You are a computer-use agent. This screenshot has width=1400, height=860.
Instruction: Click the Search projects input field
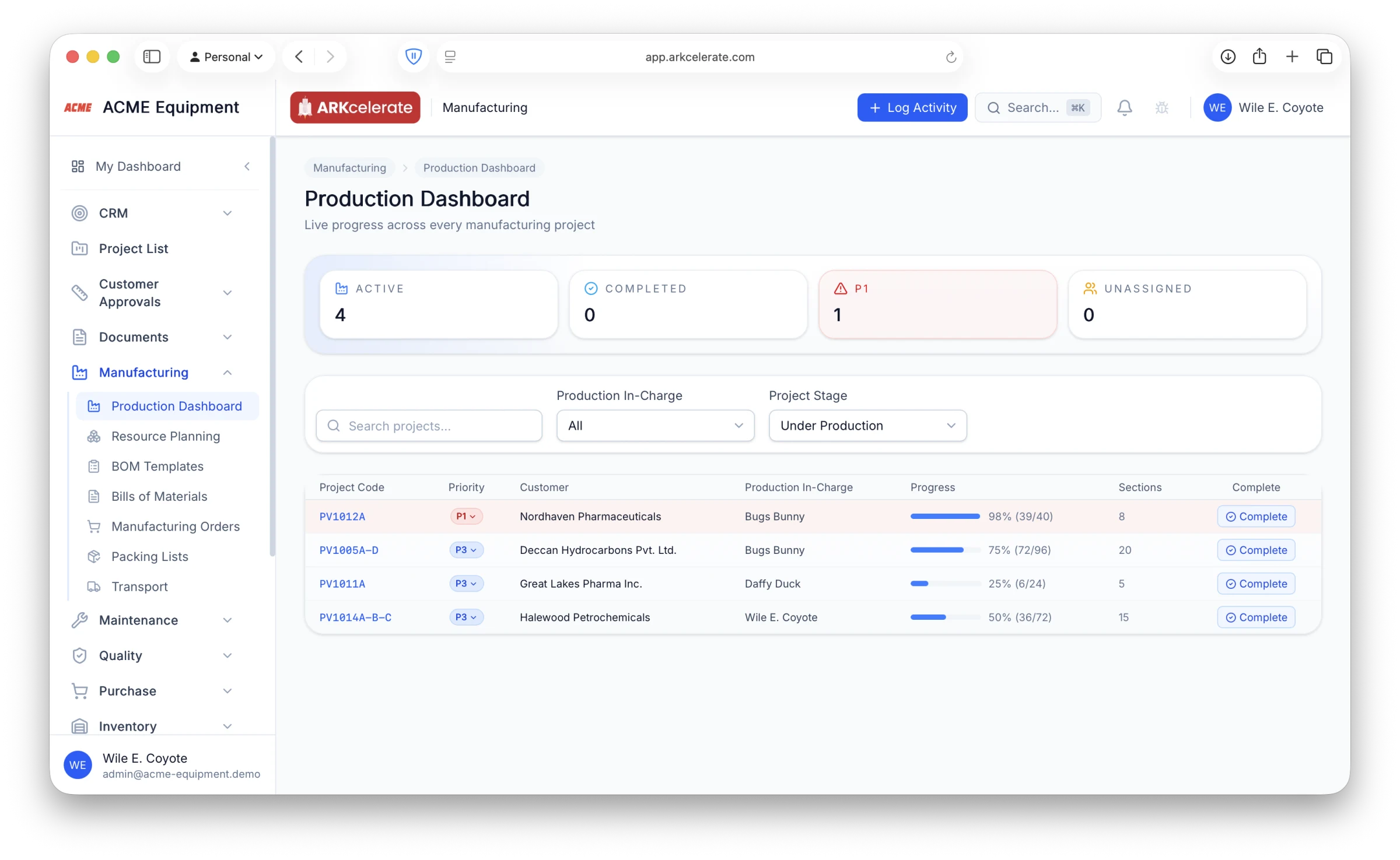click(429, 426)
